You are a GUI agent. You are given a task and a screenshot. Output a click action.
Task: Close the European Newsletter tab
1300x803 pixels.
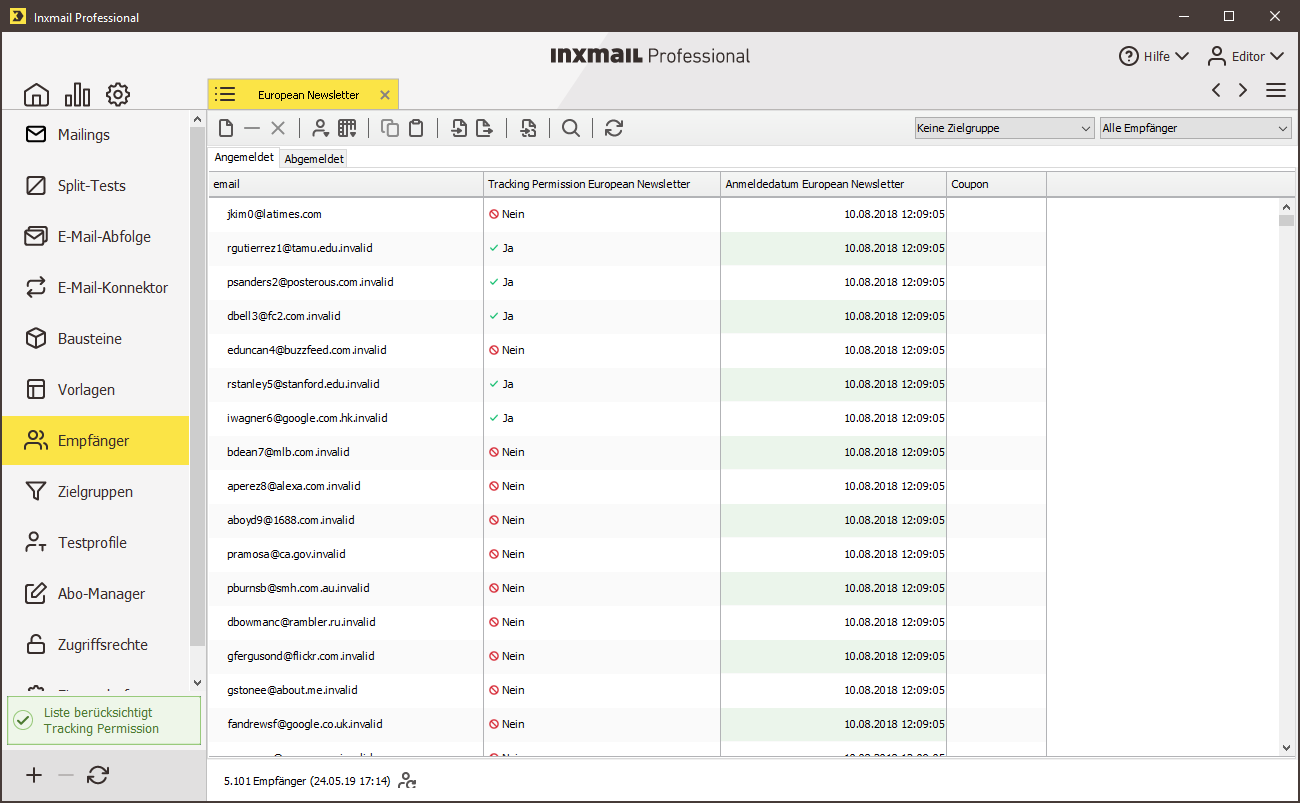point(385,95)
